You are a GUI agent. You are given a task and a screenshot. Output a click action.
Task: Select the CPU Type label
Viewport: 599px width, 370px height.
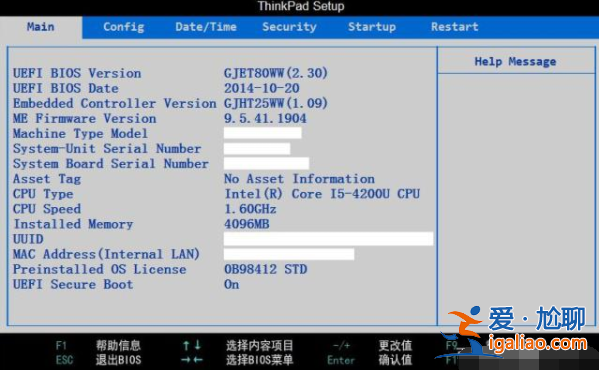point(43,194)
